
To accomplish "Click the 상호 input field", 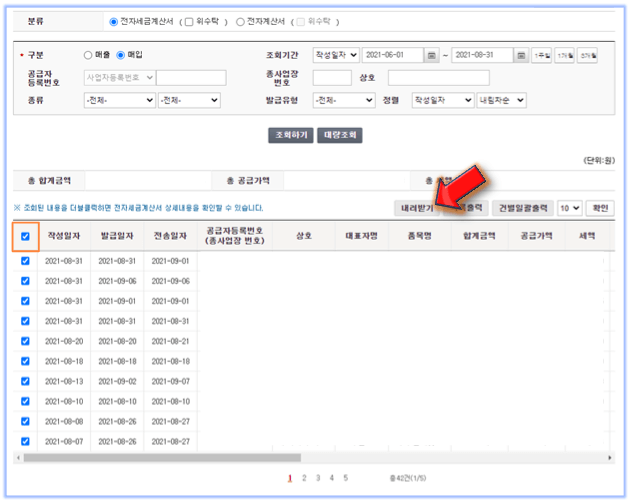I will click(439, 78).
